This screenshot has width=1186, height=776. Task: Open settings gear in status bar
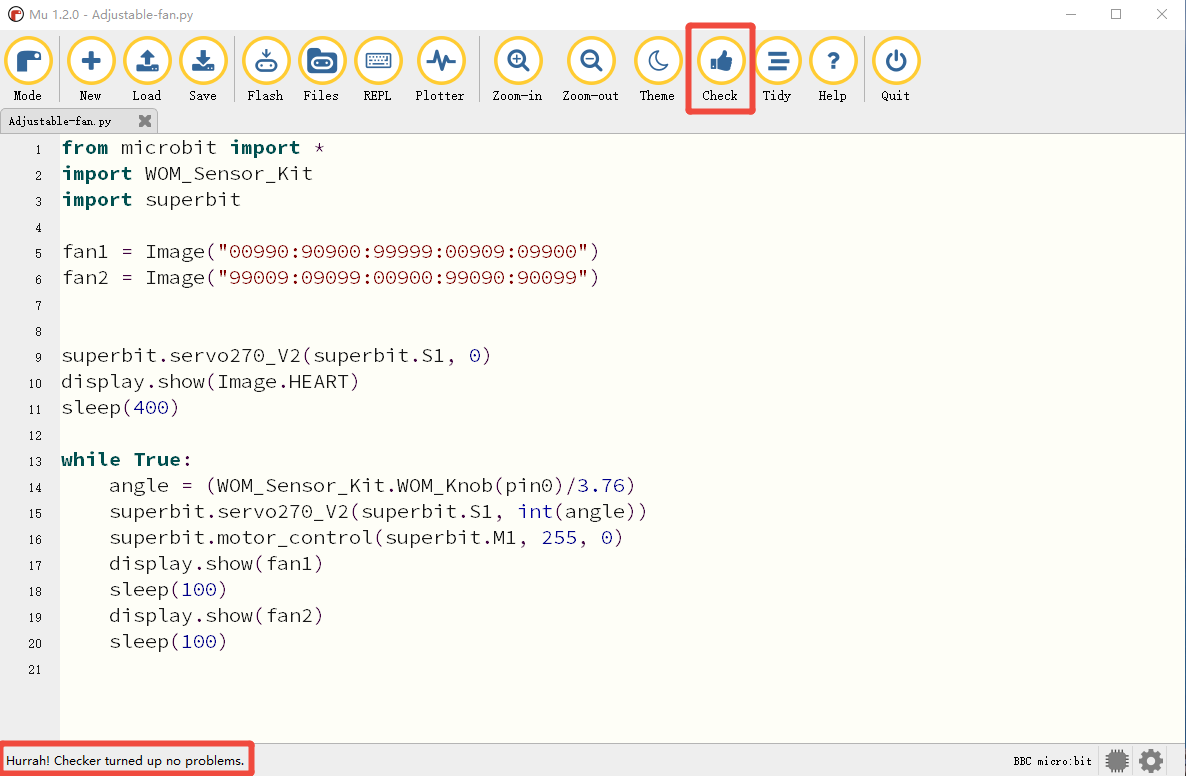coord(1151,760)
